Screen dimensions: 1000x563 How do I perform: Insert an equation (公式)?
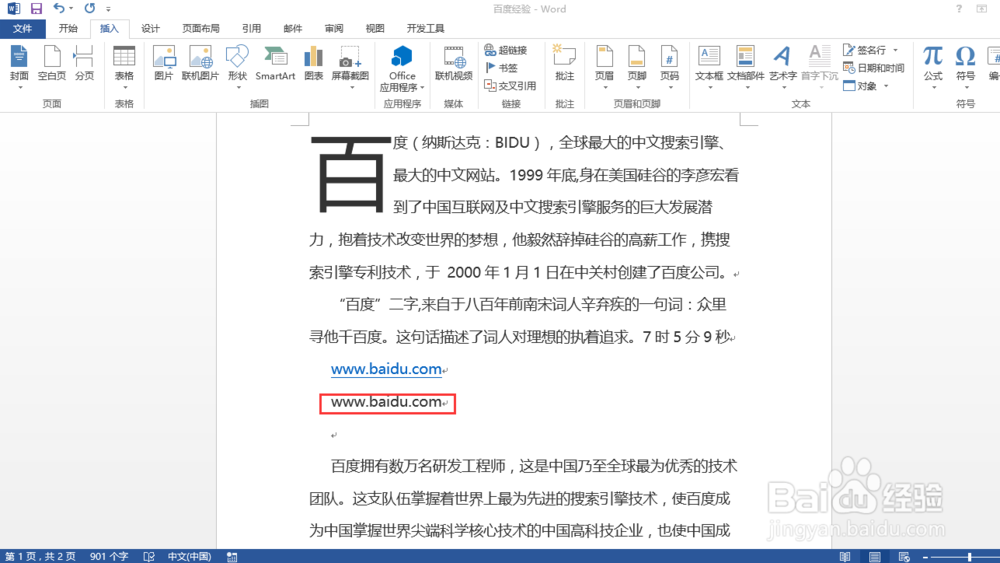point(932,68)
